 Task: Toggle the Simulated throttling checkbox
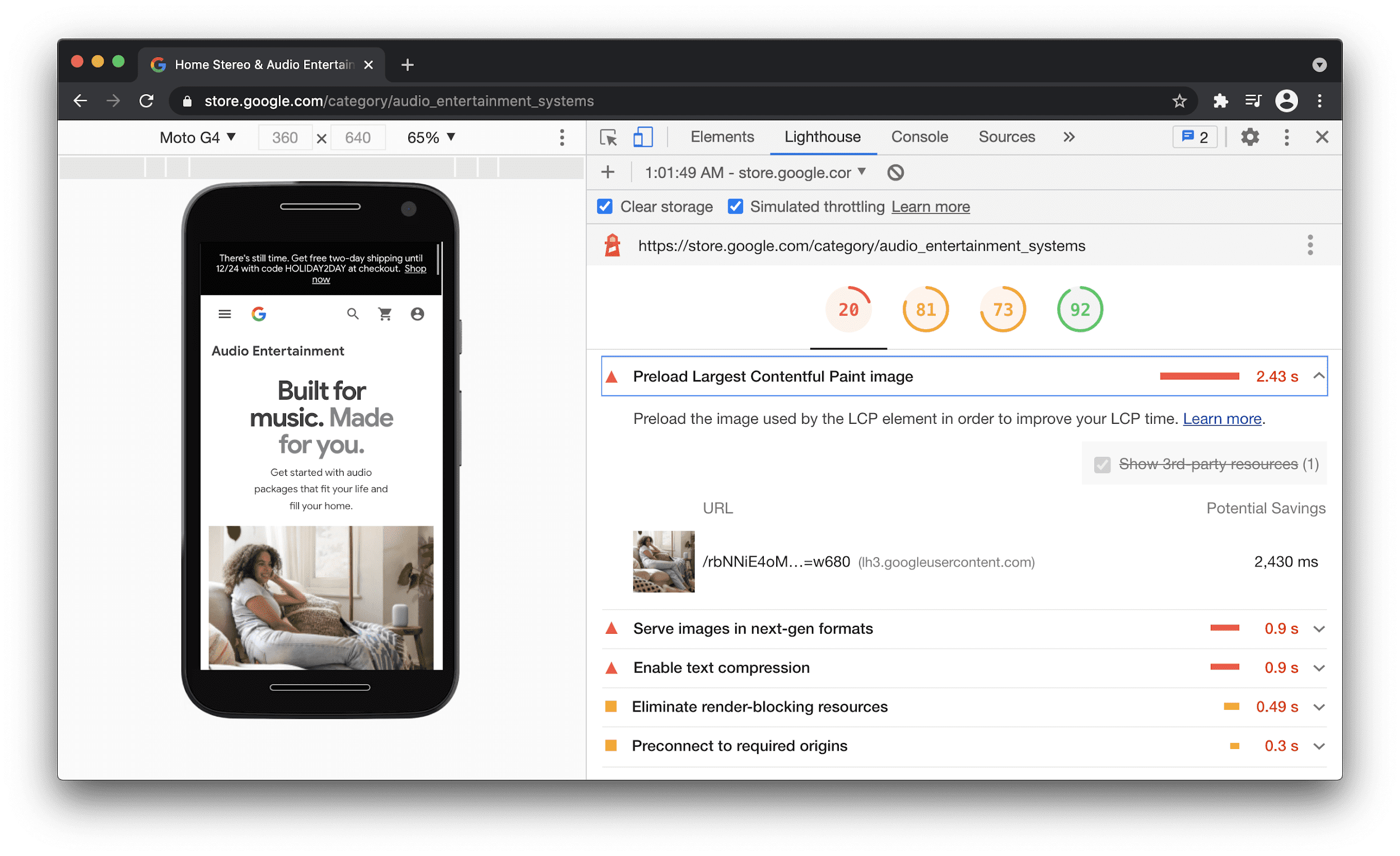733,207
